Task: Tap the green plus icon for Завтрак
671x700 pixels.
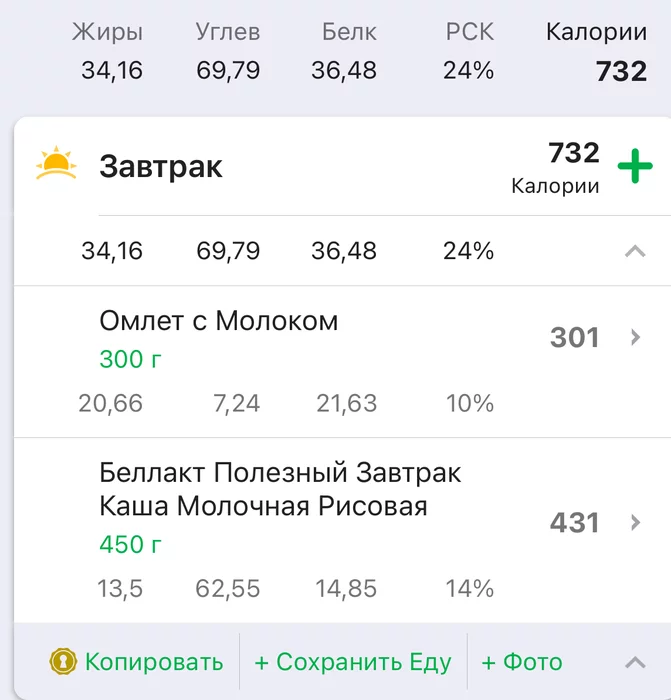Action: tap(635, 166)
